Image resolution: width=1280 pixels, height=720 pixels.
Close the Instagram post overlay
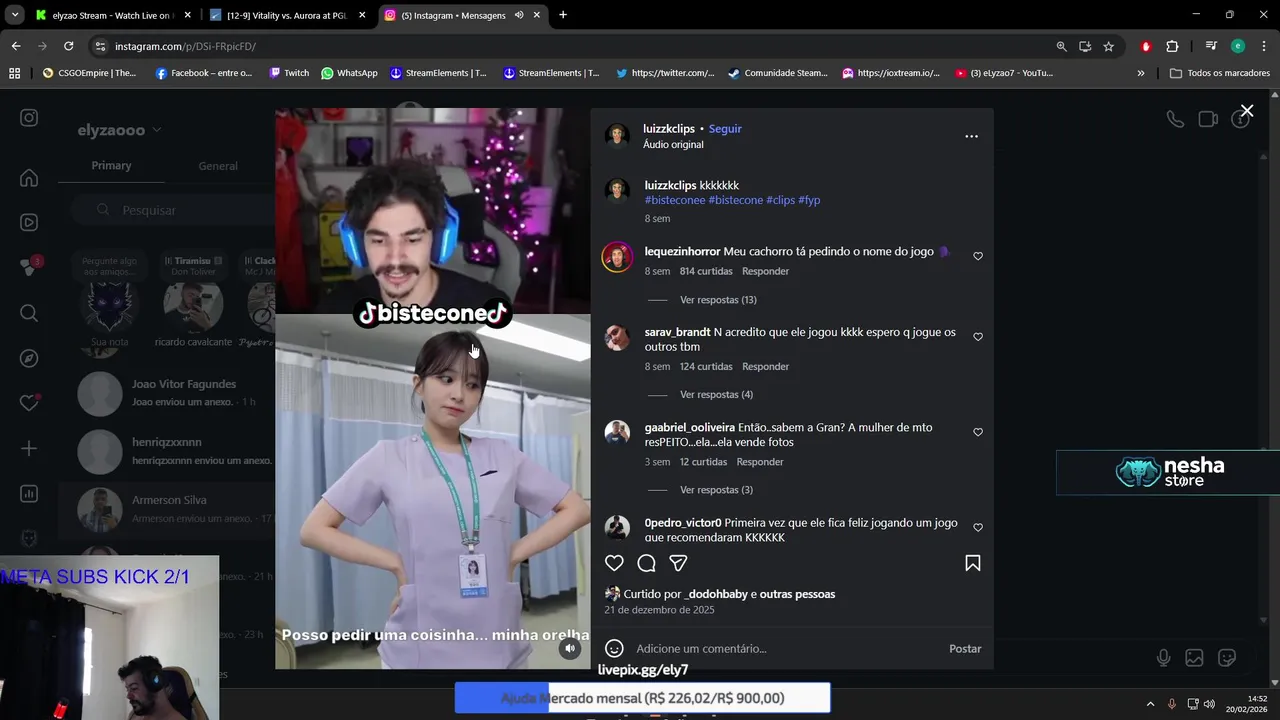click(1246, 111)
